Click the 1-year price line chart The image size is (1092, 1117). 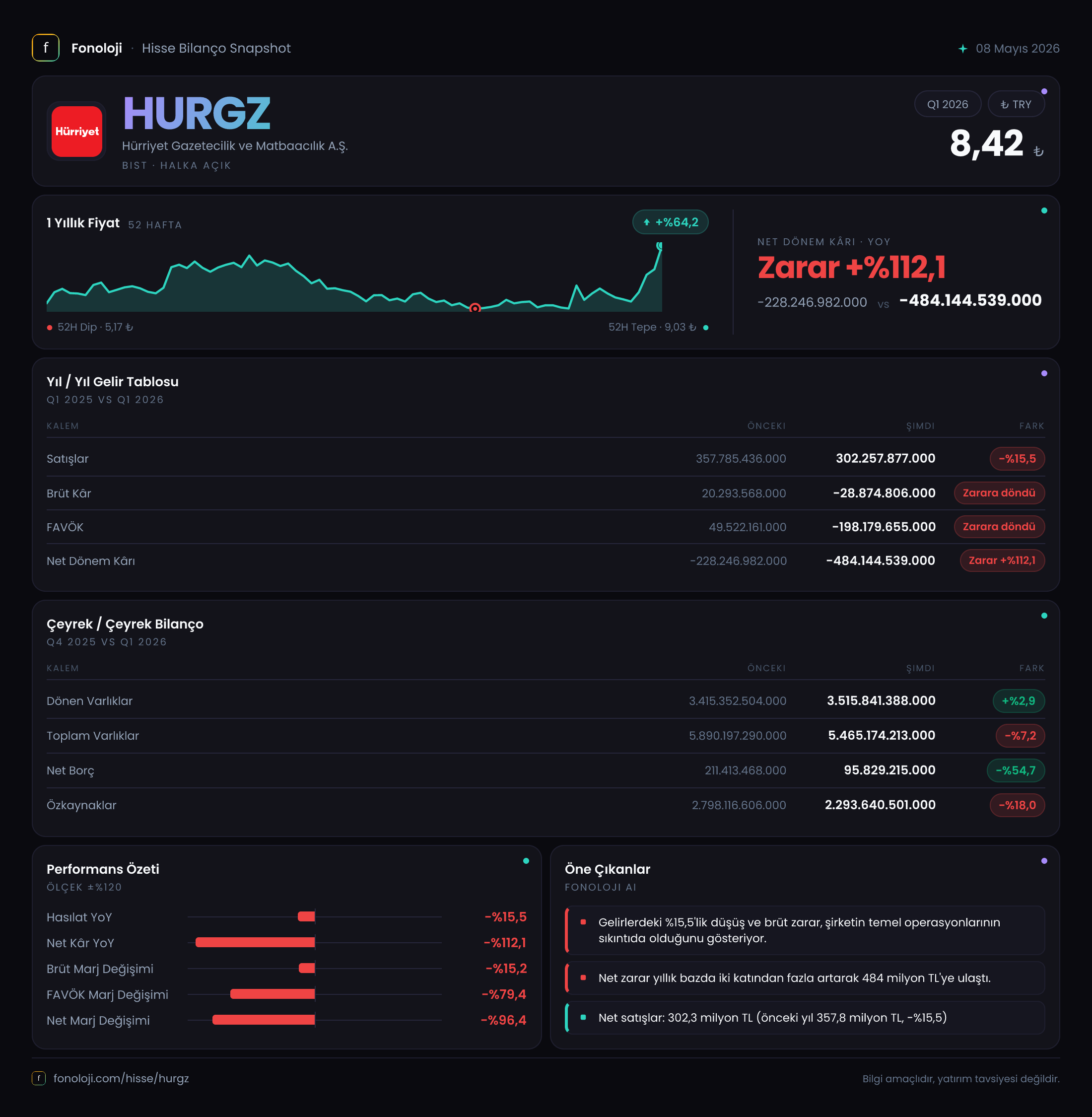(x=354, y=278)
